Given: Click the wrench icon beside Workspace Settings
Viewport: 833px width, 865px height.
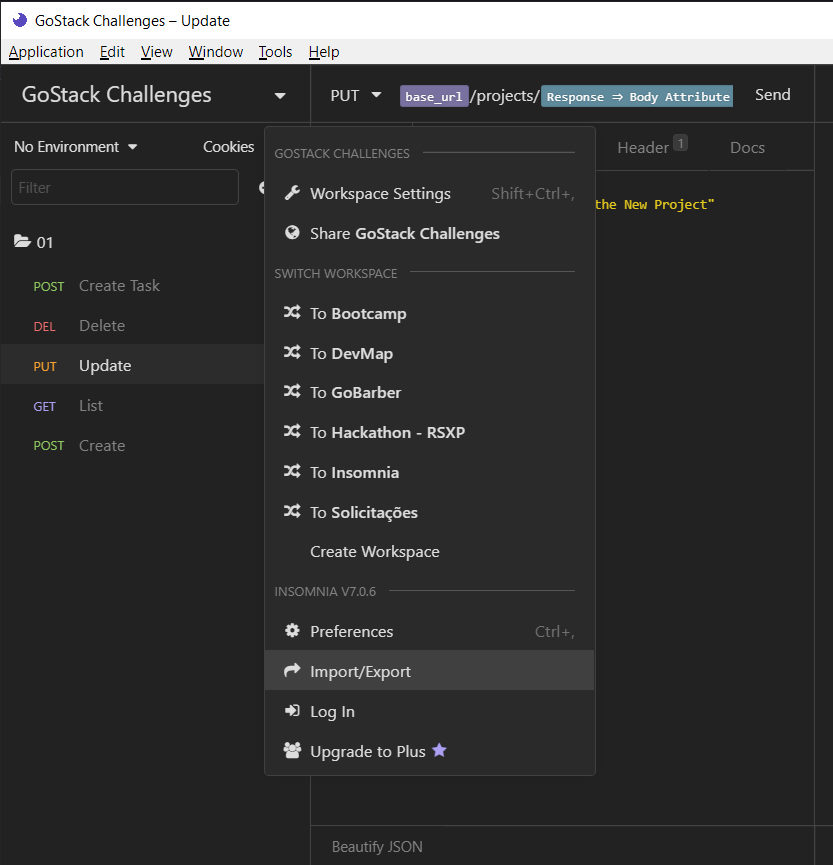Looking at the screenshot, I should pyautogui.click(x=292, y=193).
